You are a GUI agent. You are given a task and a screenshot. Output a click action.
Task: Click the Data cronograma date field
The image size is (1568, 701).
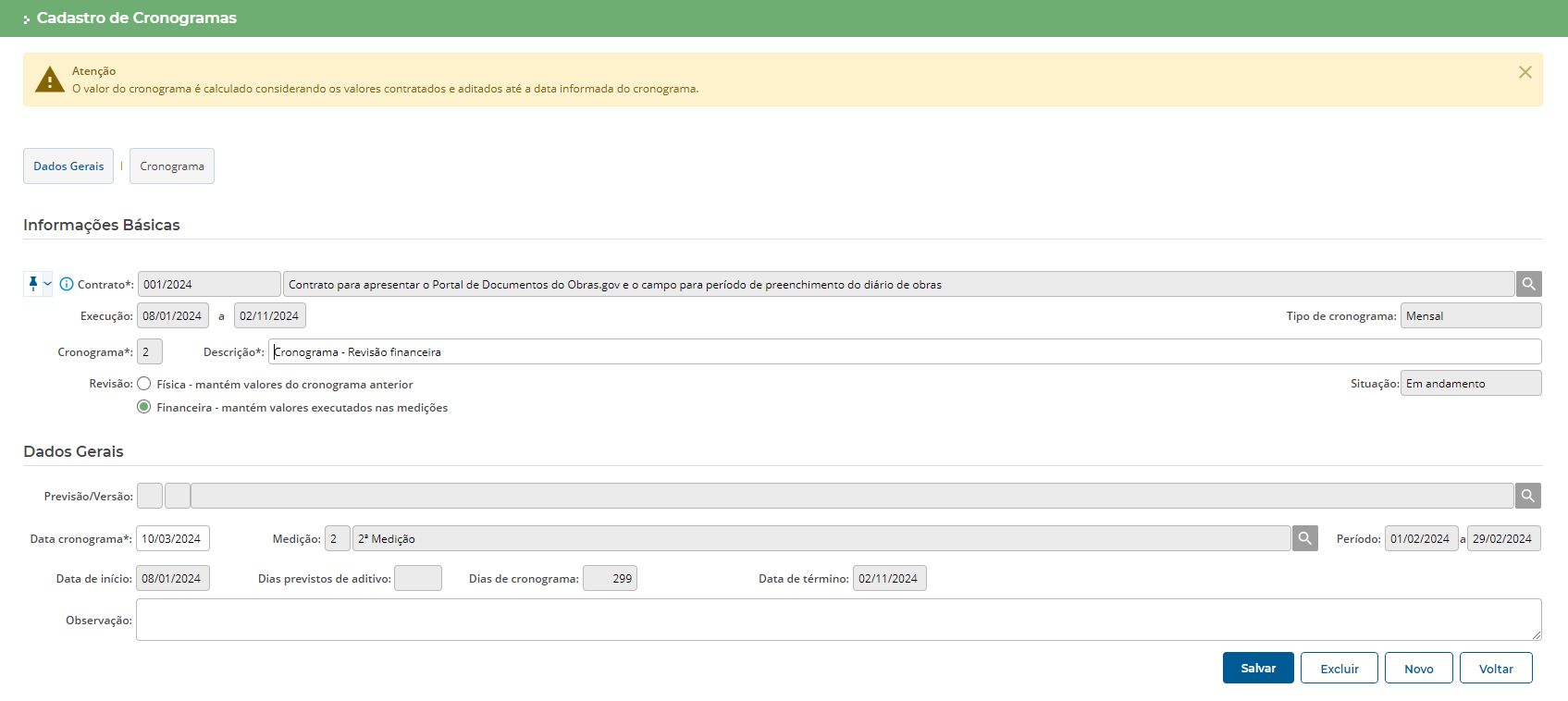[172, 538]
